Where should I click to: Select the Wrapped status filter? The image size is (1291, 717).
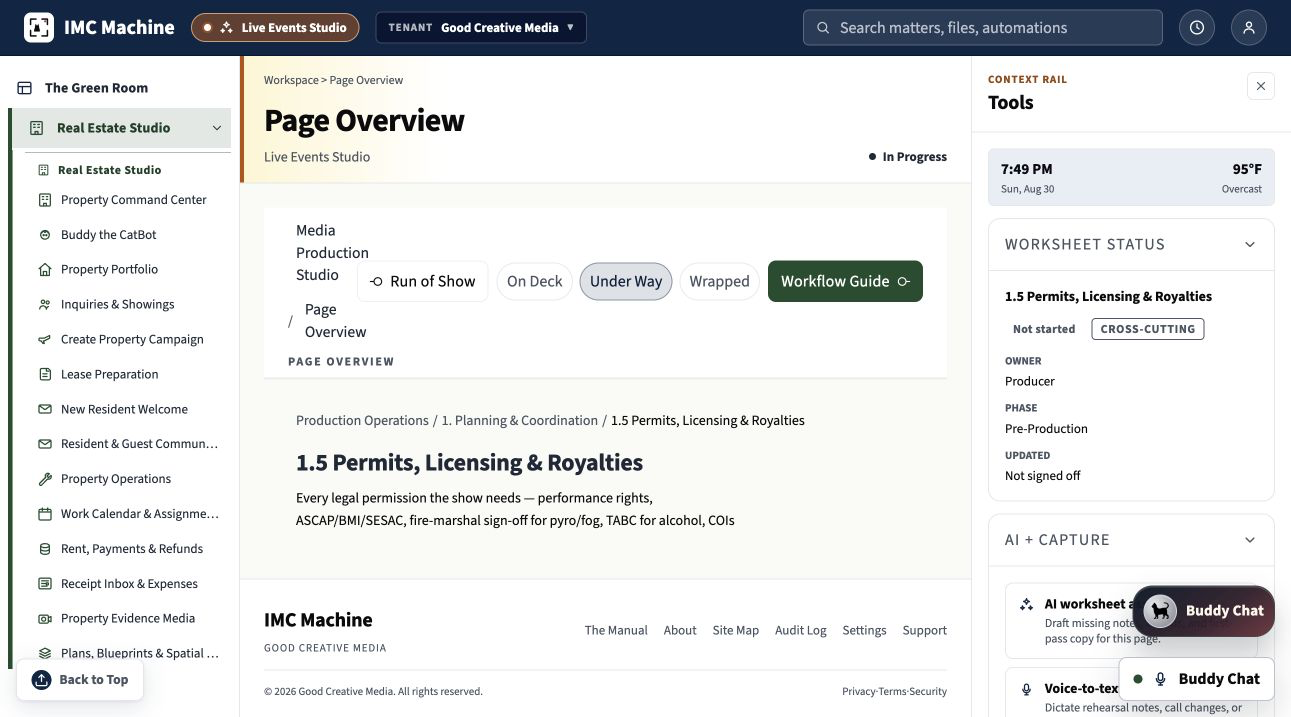[719, 281]
